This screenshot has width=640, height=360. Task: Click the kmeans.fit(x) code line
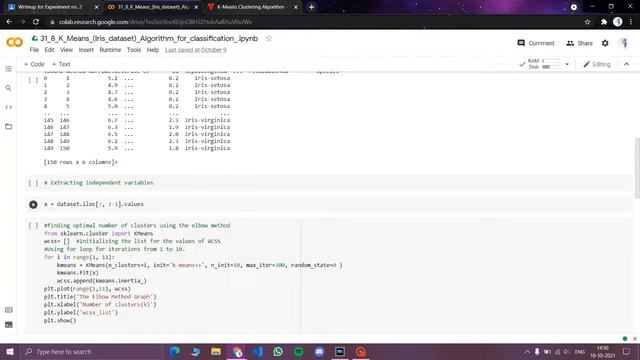[78, 273]
